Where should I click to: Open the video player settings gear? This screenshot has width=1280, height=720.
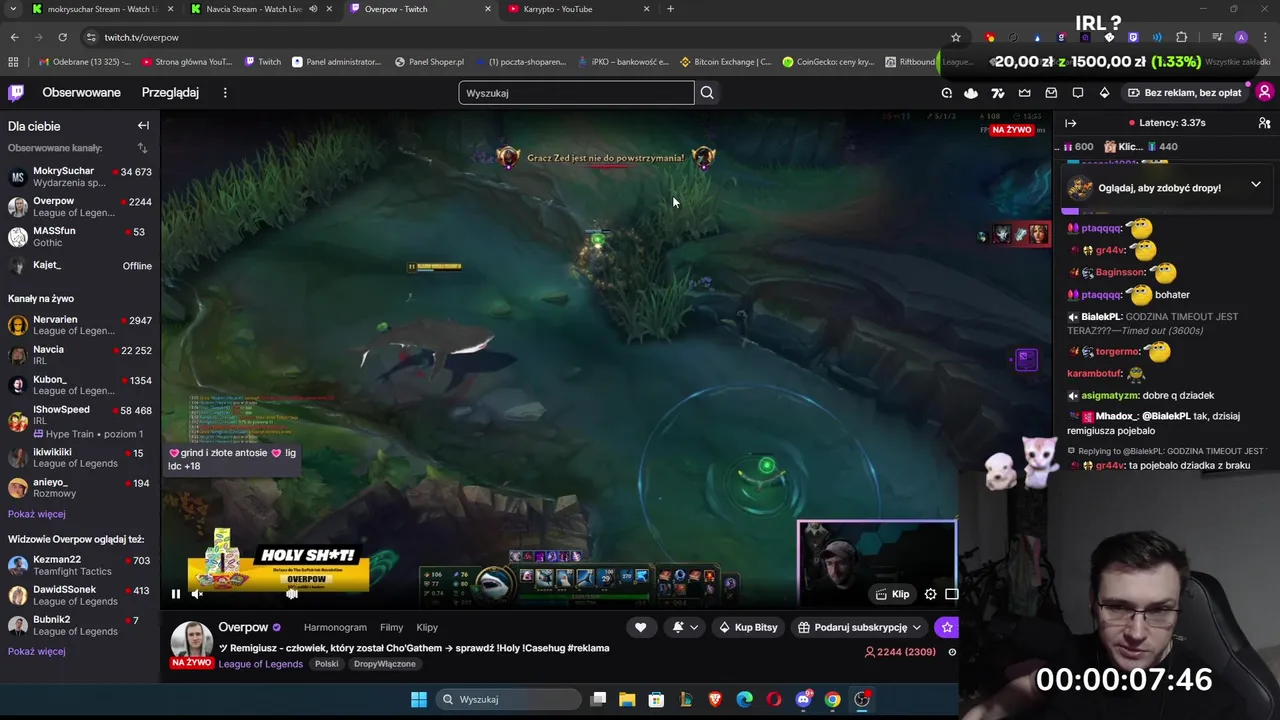tap(930, 594)
